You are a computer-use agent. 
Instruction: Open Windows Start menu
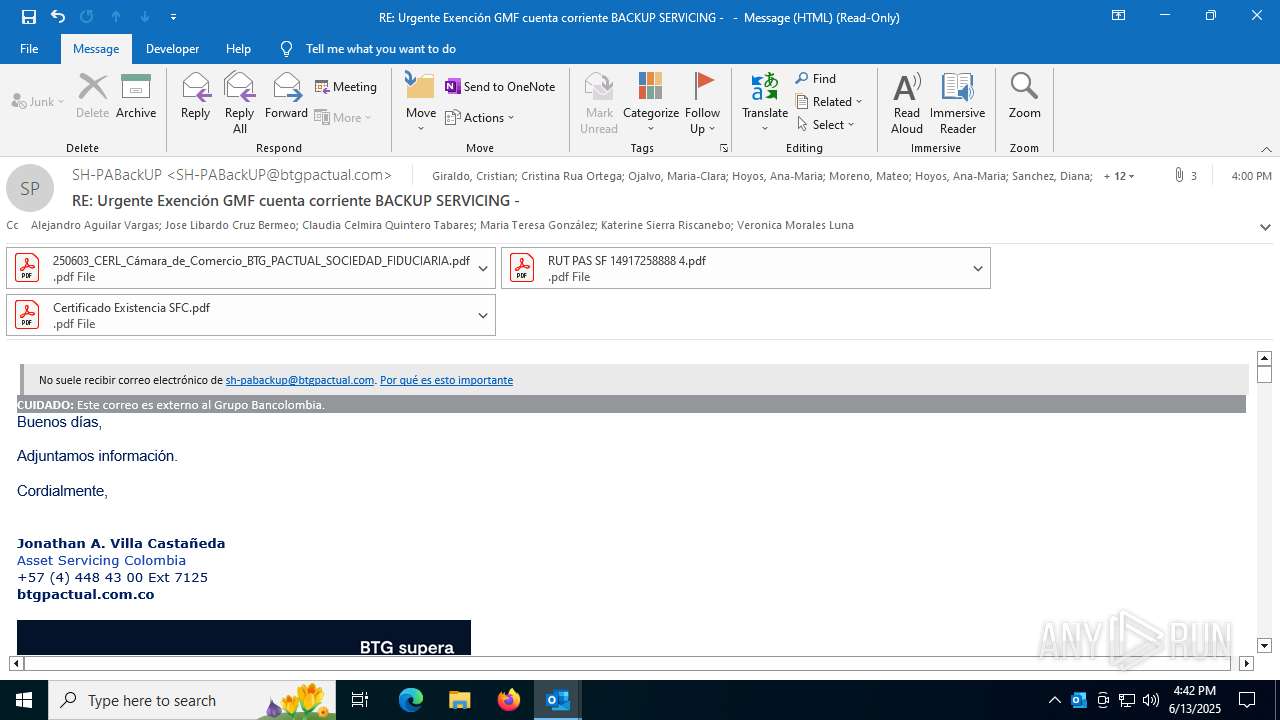point(24,700)
